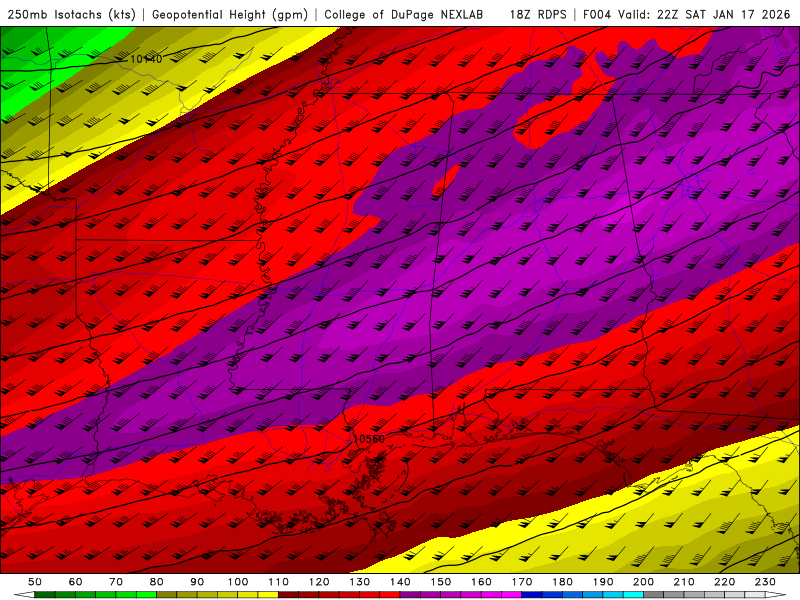
Task: Click the 70 label on the color scale
Action: pyautogui.click(x=116, y=582)
